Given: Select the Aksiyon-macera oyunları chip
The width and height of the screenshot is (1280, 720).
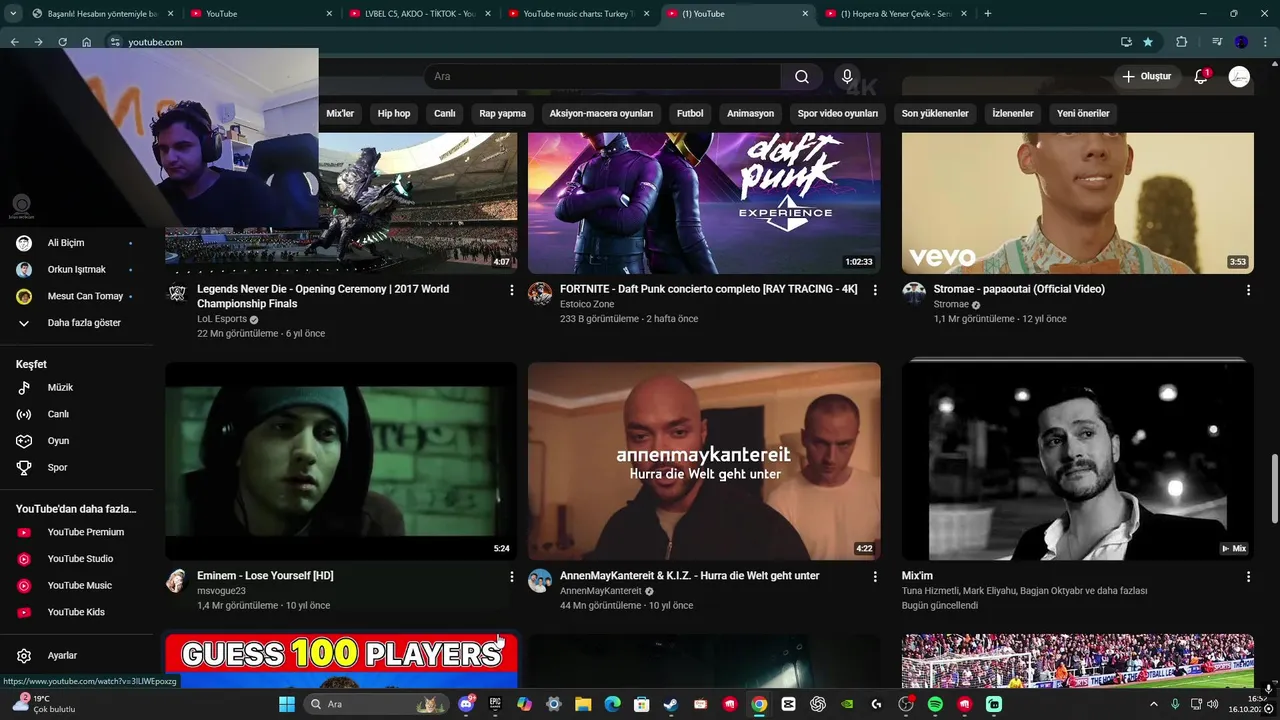Looking at the screenshot, I should [601, 114].
